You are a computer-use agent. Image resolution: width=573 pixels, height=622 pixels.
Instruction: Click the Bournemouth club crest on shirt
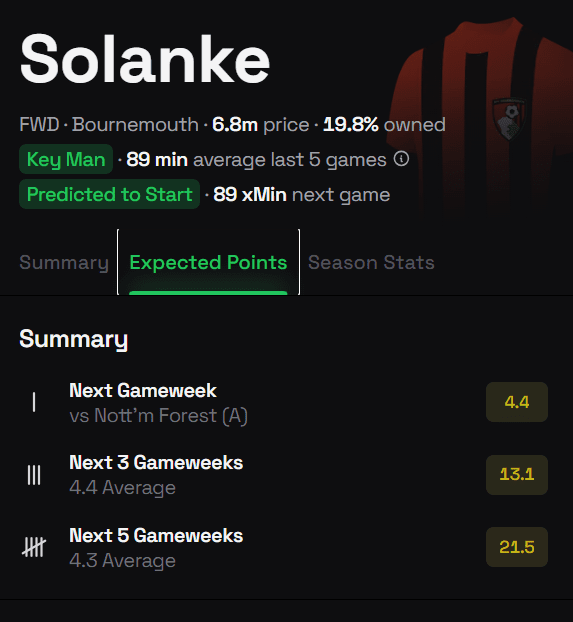(509, 119)
